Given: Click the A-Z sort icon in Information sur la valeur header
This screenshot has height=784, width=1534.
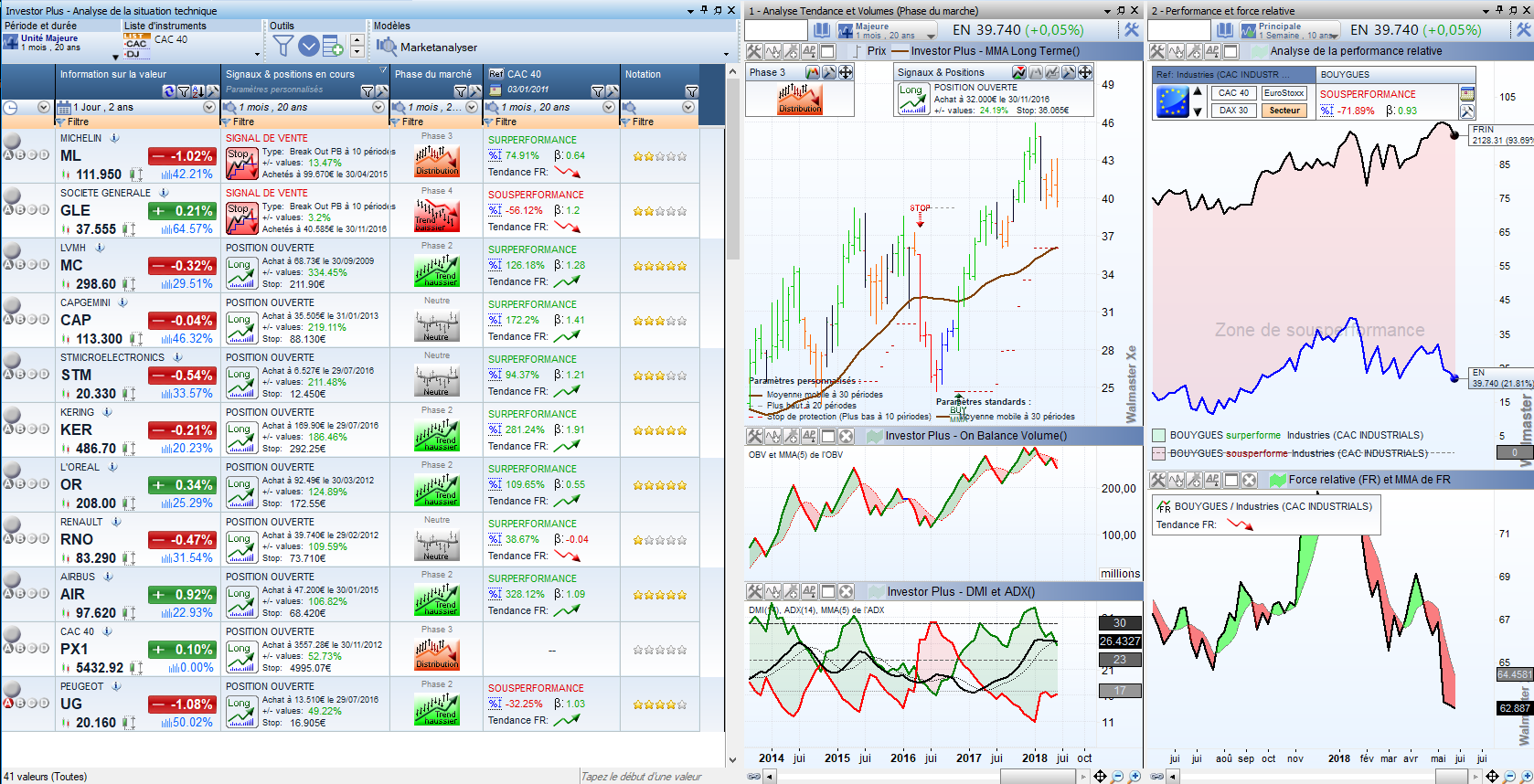Looking at the screenshot, I should (198, 91).
